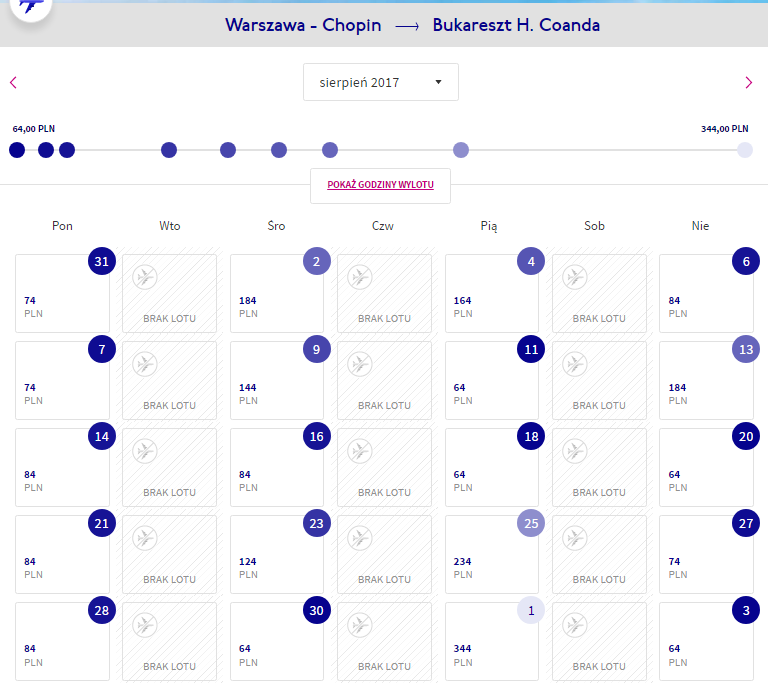Select flight date 9 for 144 PLN

tap(277, 380)
